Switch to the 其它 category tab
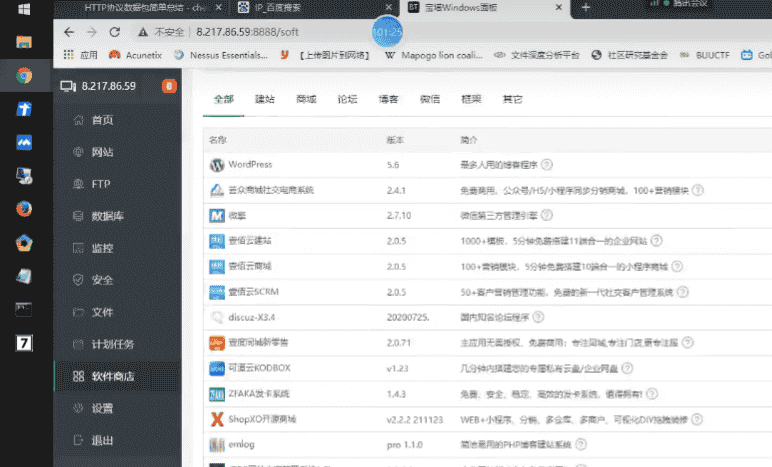772x467 pixels. (512, 99)
